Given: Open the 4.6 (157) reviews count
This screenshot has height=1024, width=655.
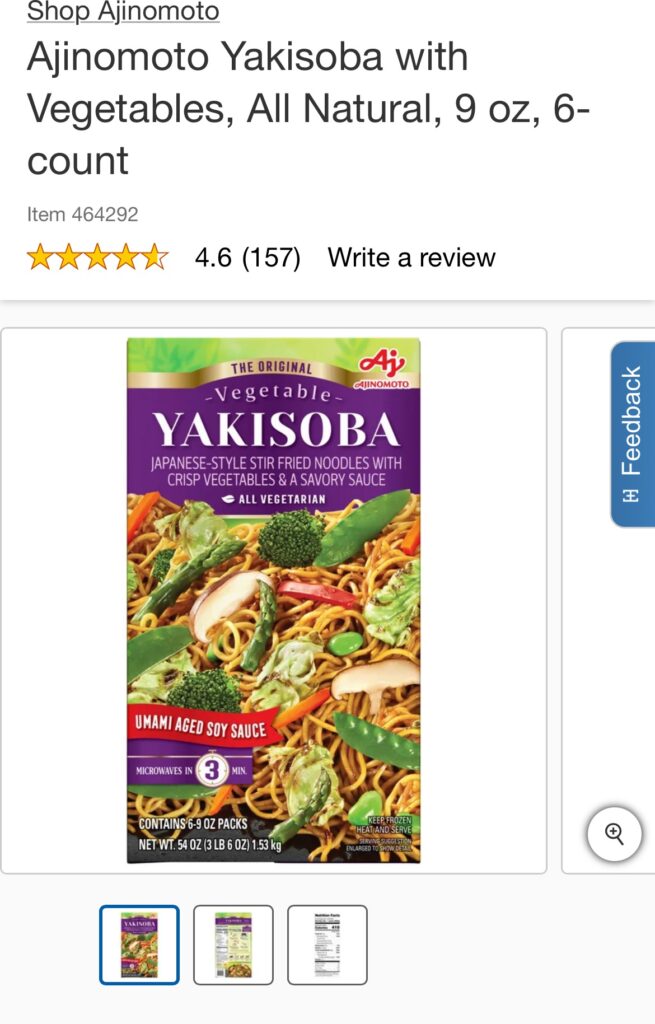Looking at the screenshot, I should click(248, 257).
